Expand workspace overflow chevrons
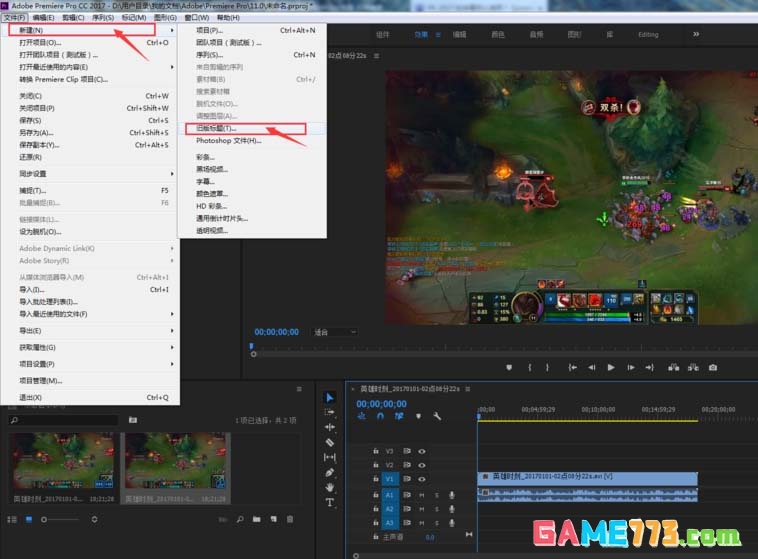 pyautogui.click(x=696, y=34)
